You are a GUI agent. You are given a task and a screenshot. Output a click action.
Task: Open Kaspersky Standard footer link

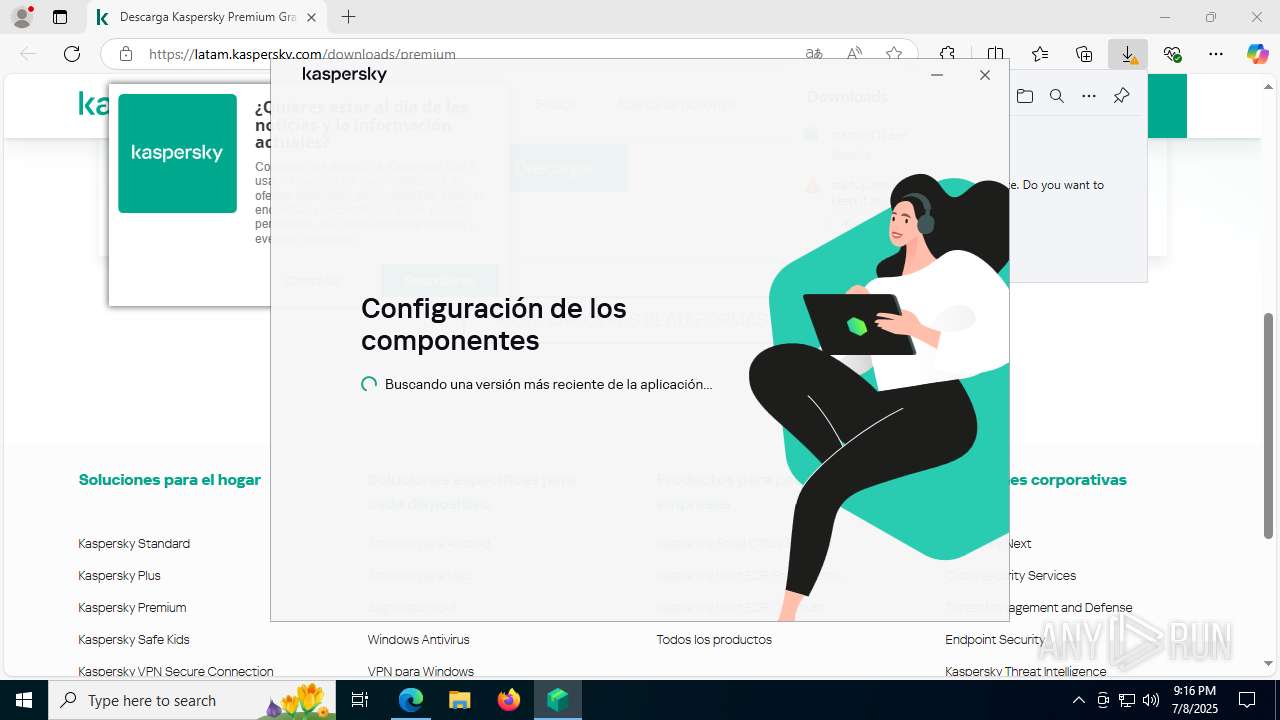[134, 543]
